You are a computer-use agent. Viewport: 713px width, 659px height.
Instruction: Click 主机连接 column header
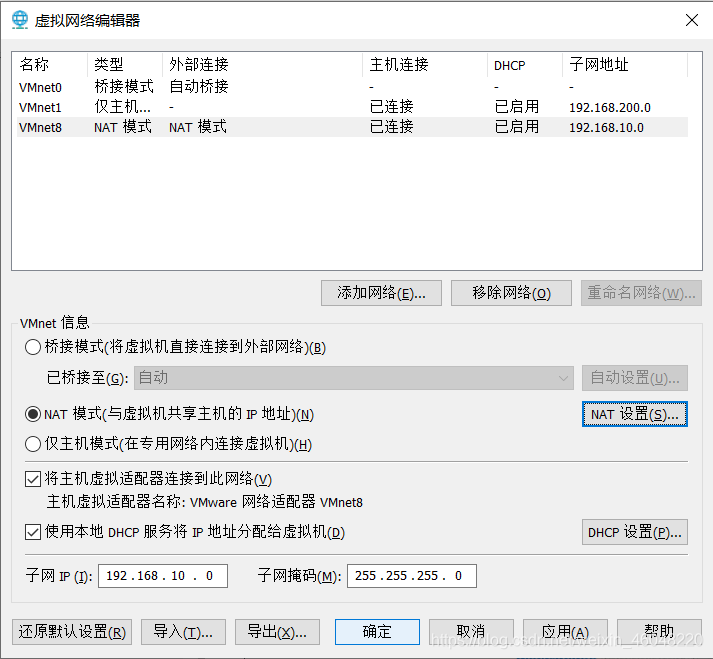coord(425,65)
